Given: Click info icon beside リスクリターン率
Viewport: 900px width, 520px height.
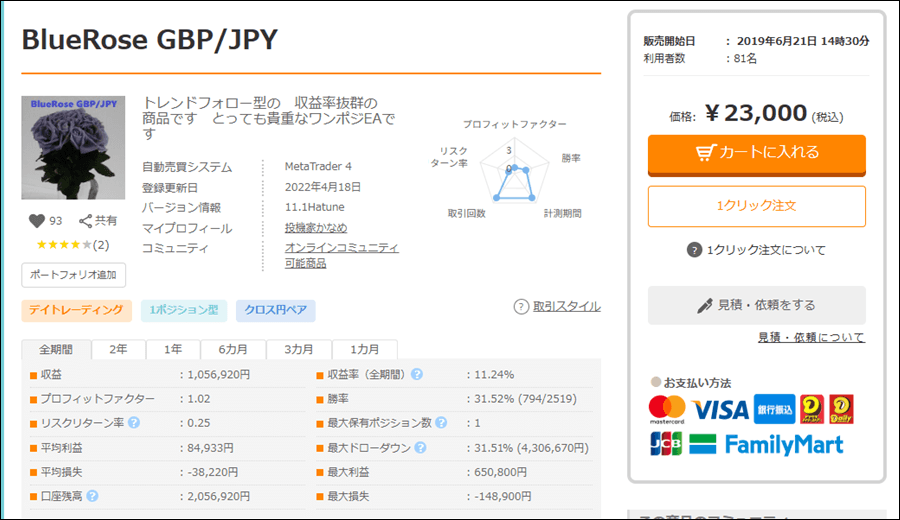Looking at the screenshot, I should click(133, 422).
